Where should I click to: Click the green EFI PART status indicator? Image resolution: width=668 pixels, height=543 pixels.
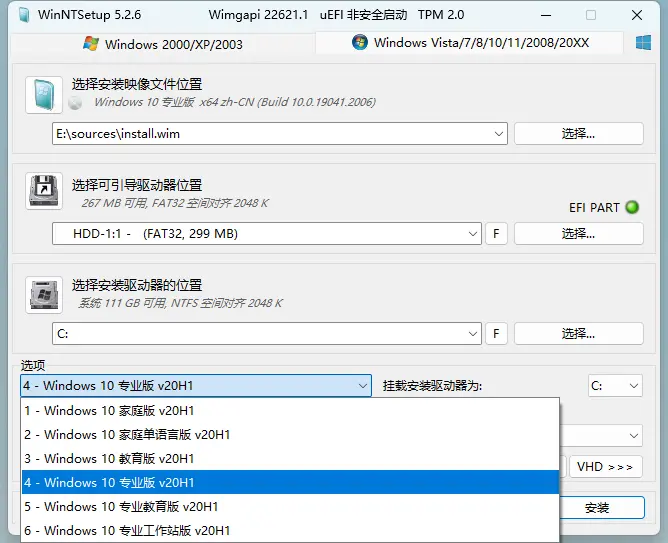(632, 207)
